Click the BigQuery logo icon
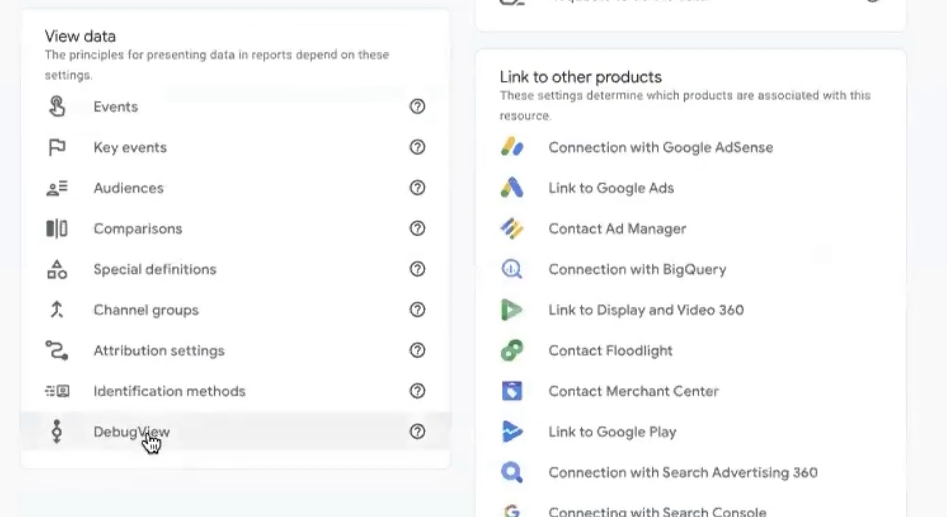The height and width of the screenshot is (517, 947). click(512, 269)
